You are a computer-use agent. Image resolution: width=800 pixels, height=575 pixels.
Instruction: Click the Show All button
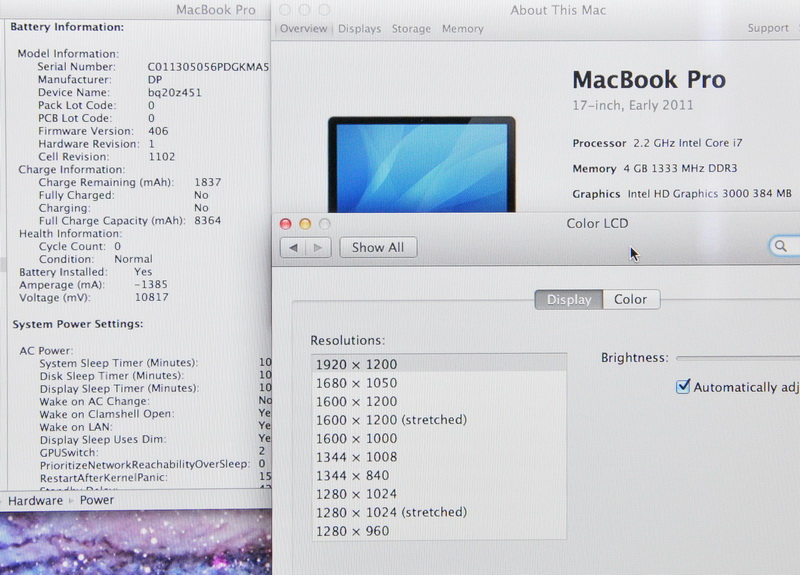[378, 247]
